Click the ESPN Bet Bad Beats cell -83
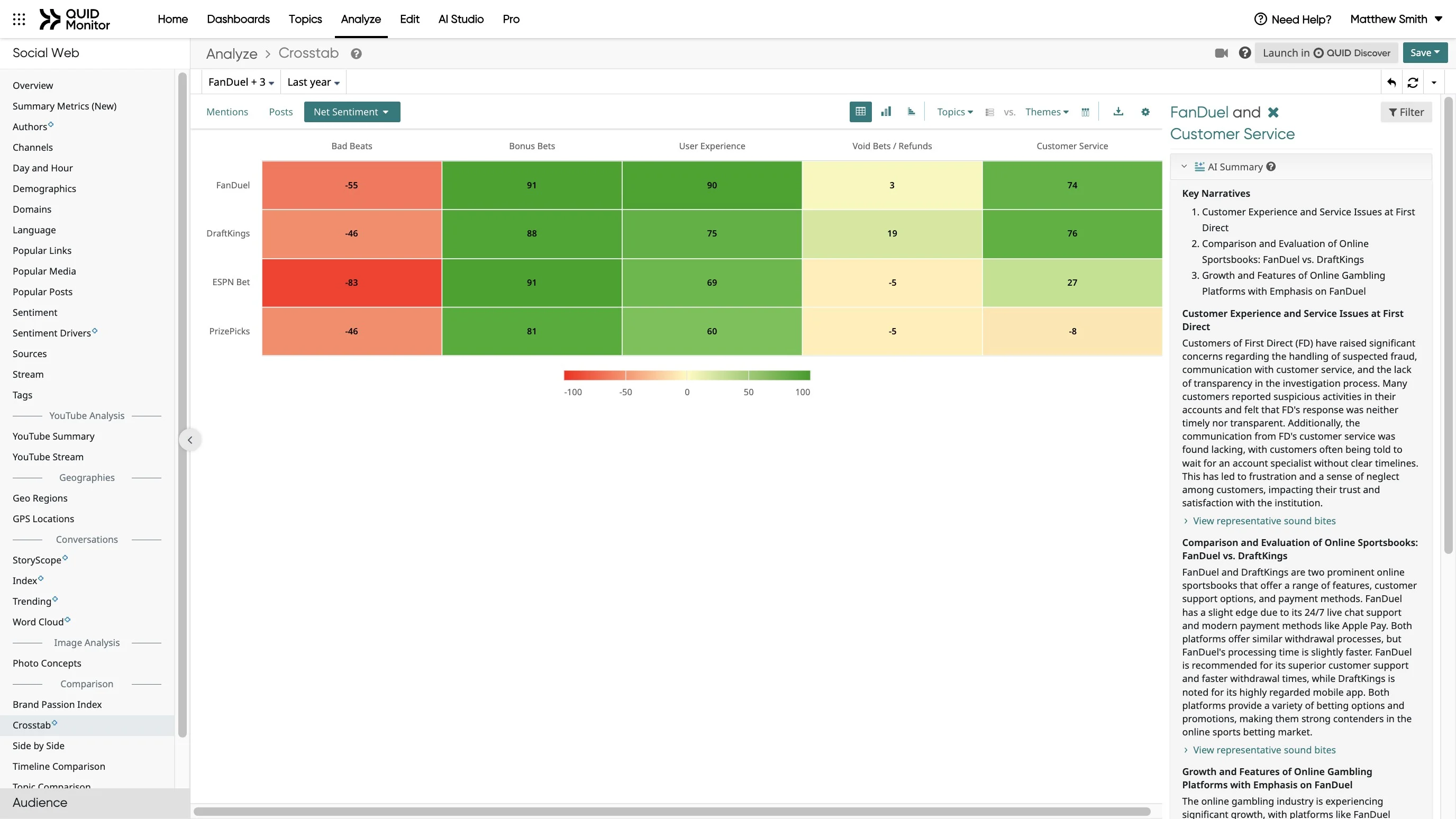This screenshot has height=819, width=1456. (351, 283)
